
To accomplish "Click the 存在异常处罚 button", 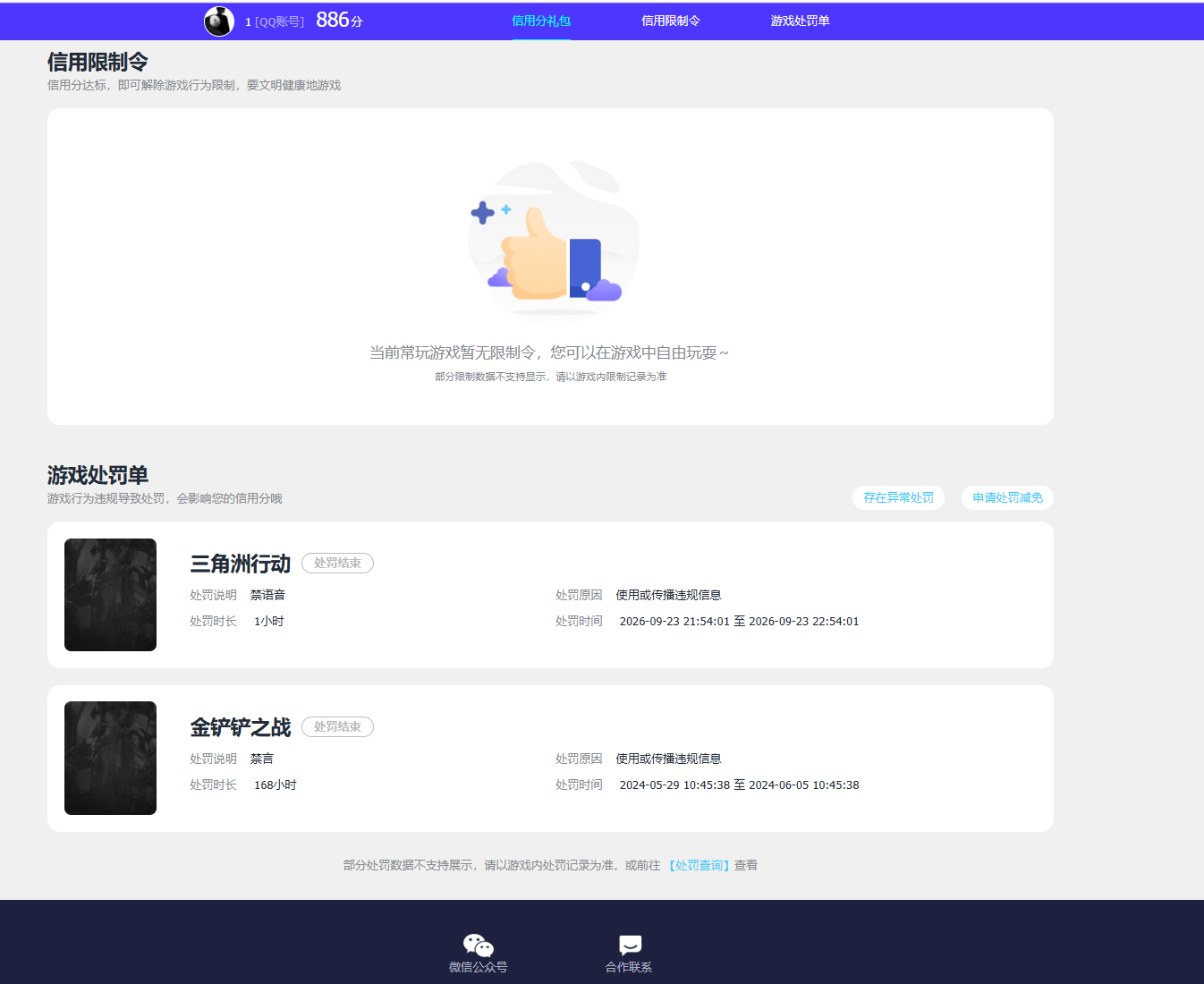I will (x=898, y=497).
